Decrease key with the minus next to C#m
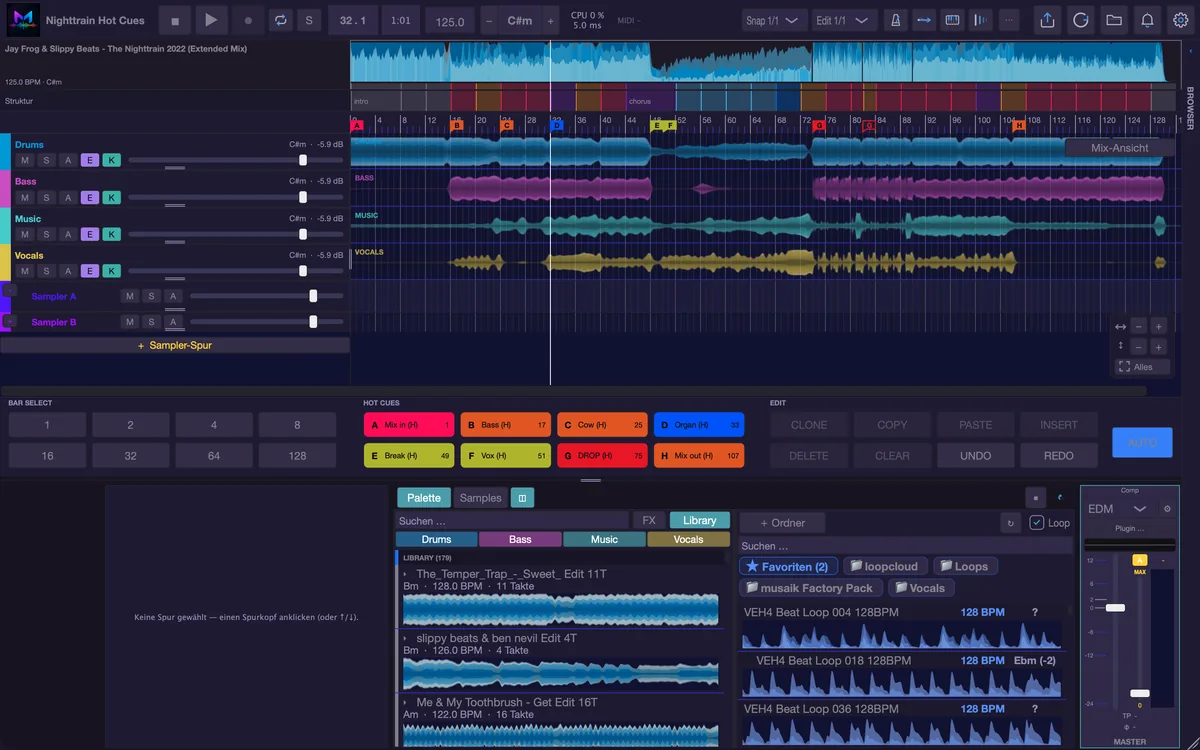The image size is (1200, 750). coord(488,21)
